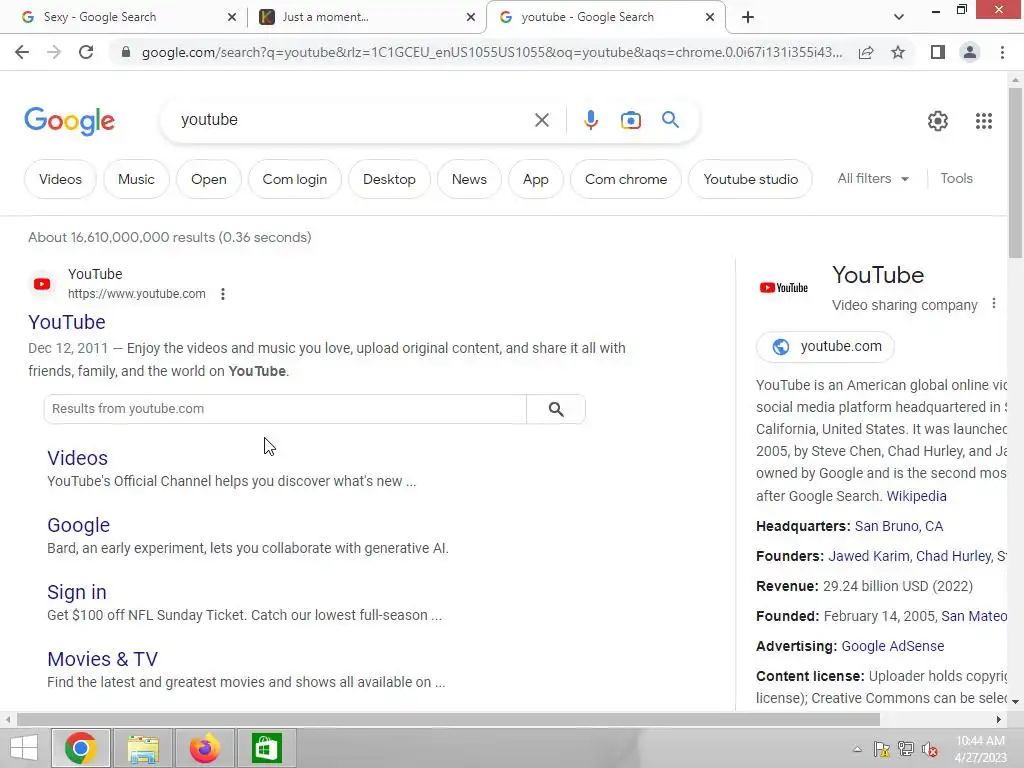Viewport: 1024px width, 768px height.
Task: Select the Com login filter chip
Action: click(295, 179)
